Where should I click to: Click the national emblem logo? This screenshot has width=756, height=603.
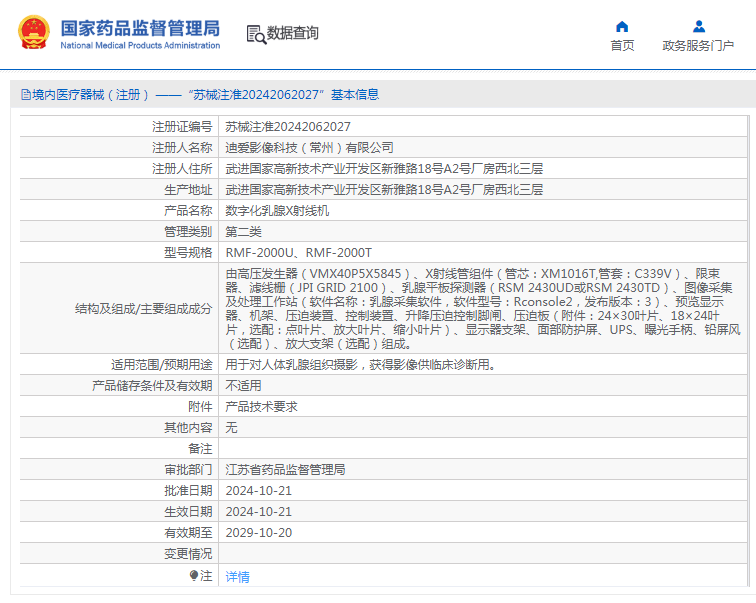click(34, 32)
